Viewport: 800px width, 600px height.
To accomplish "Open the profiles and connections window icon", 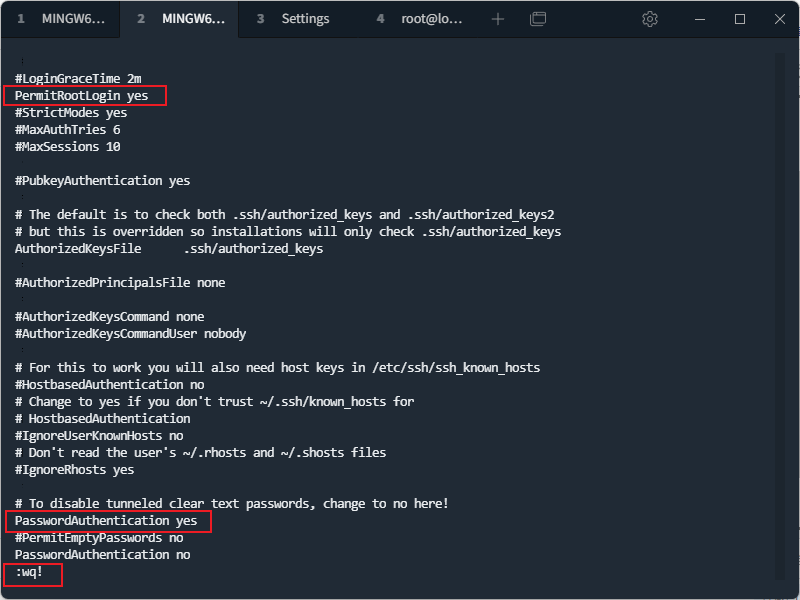I will tap(538, 19).
